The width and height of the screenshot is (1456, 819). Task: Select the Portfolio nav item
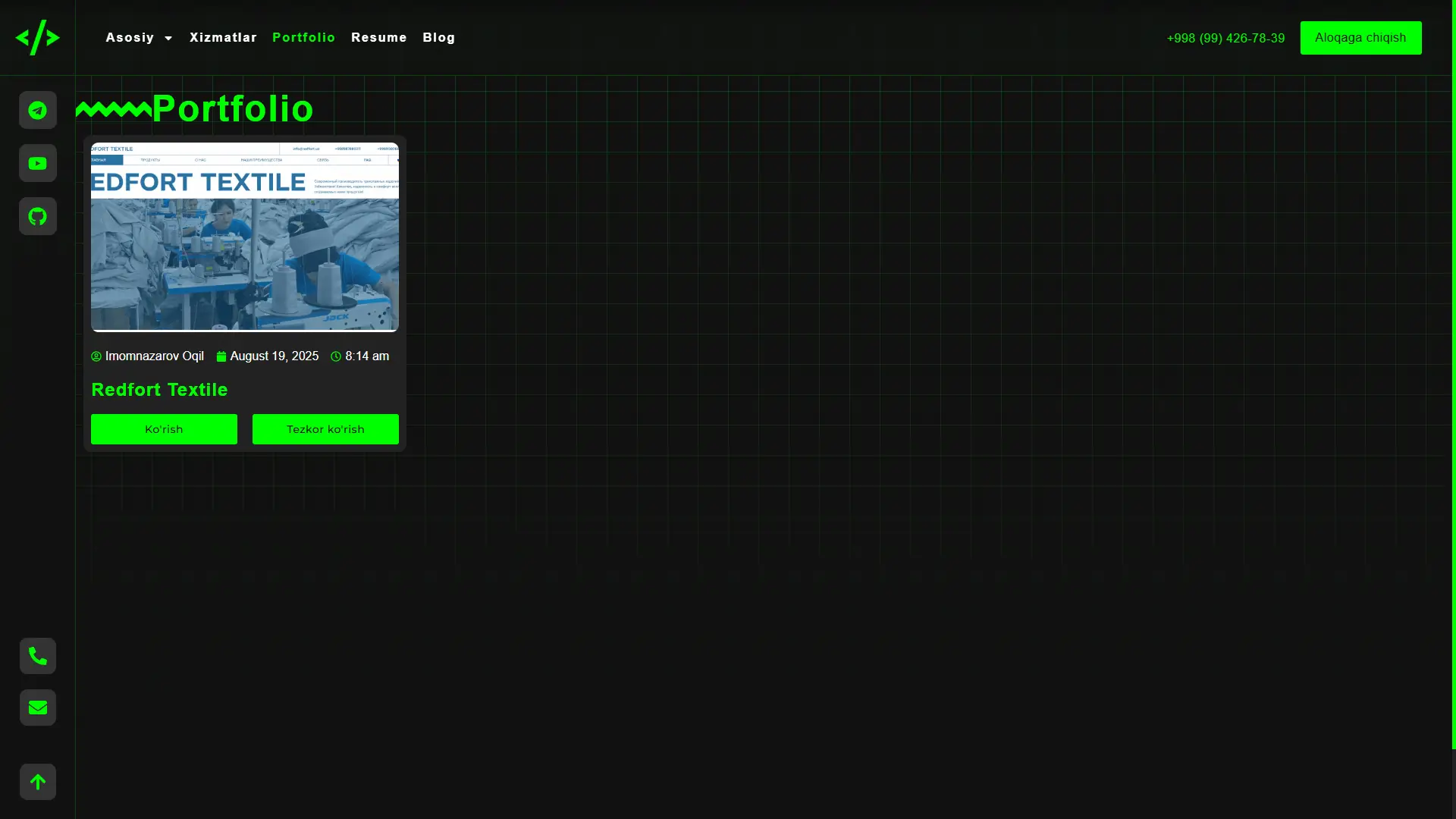click(x=303, y=37)
